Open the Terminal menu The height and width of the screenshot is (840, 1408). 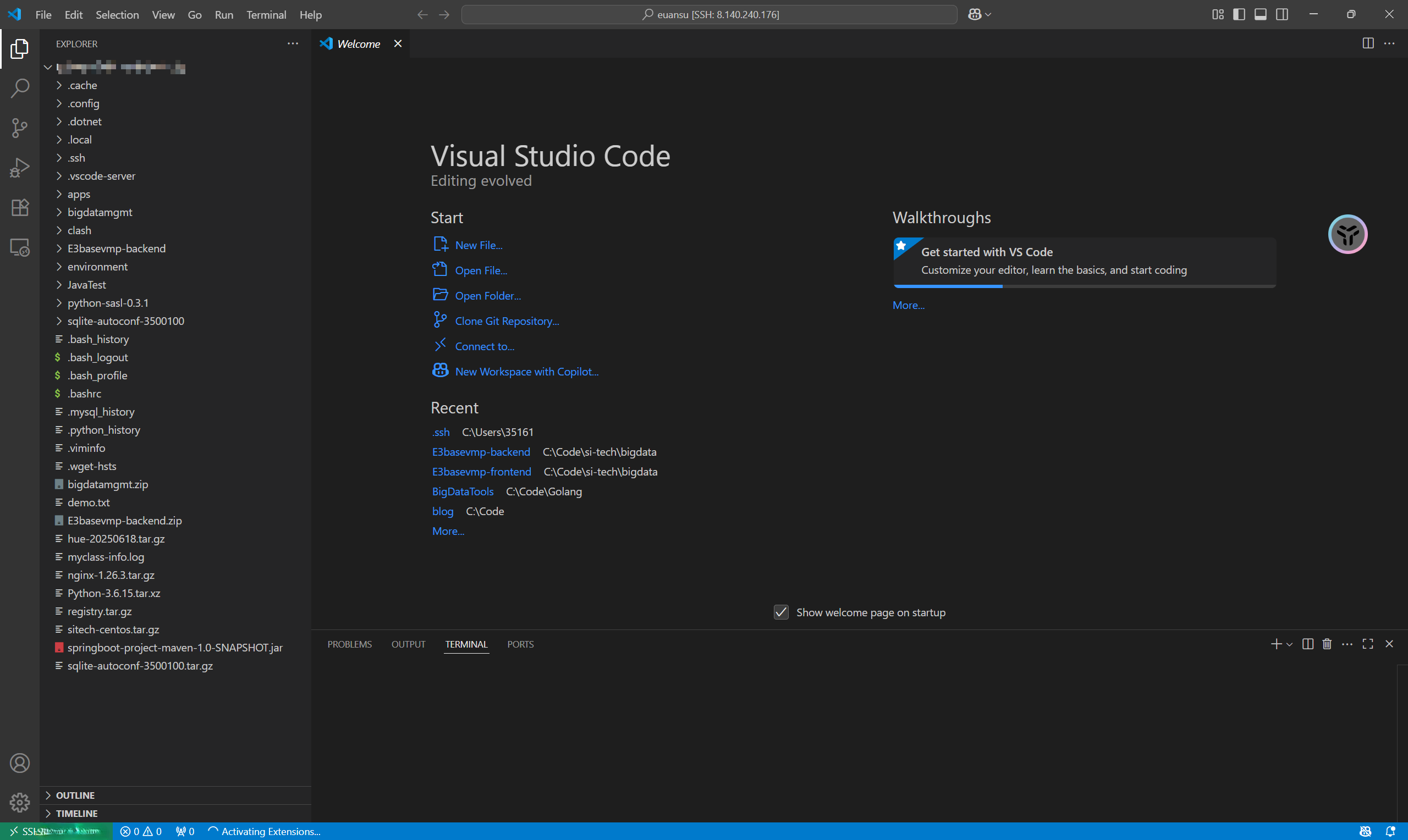tap(266, 15)
